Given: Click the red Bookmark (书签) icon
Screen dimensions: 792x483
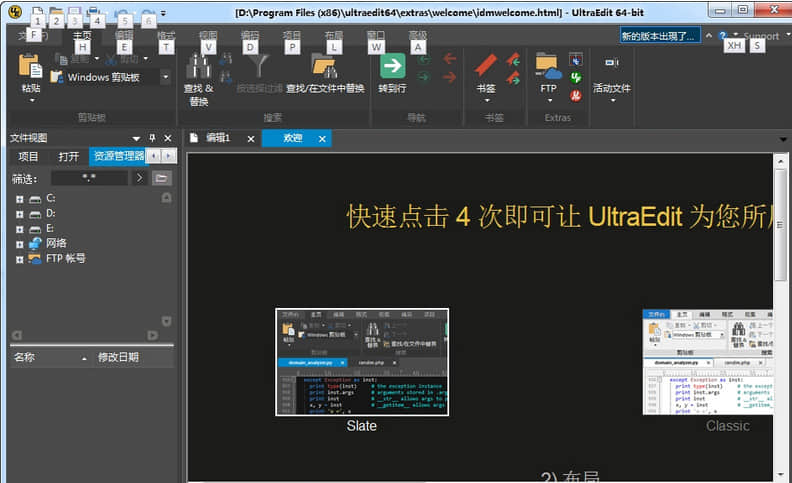Looking at the screenshot, I should [x=486, y=67].
